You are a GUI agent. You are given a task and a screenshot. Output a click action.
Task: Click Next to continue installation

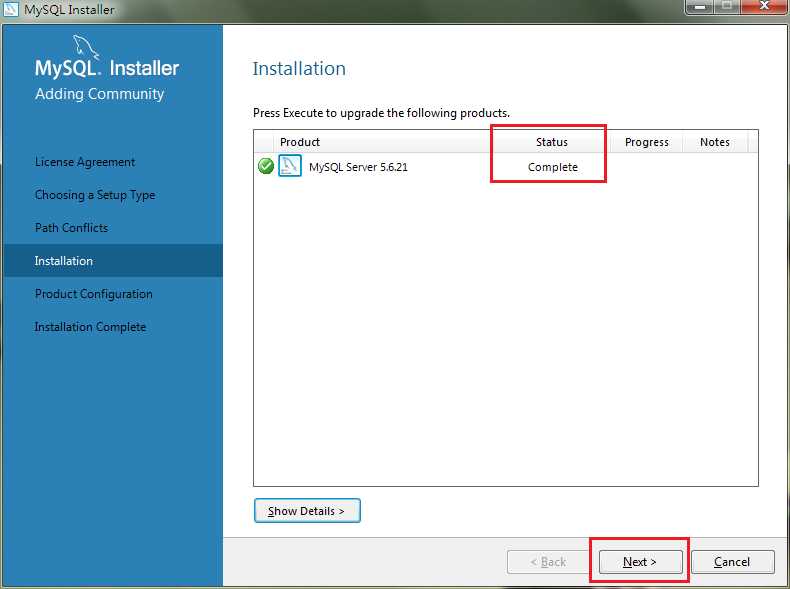[640, 561]
